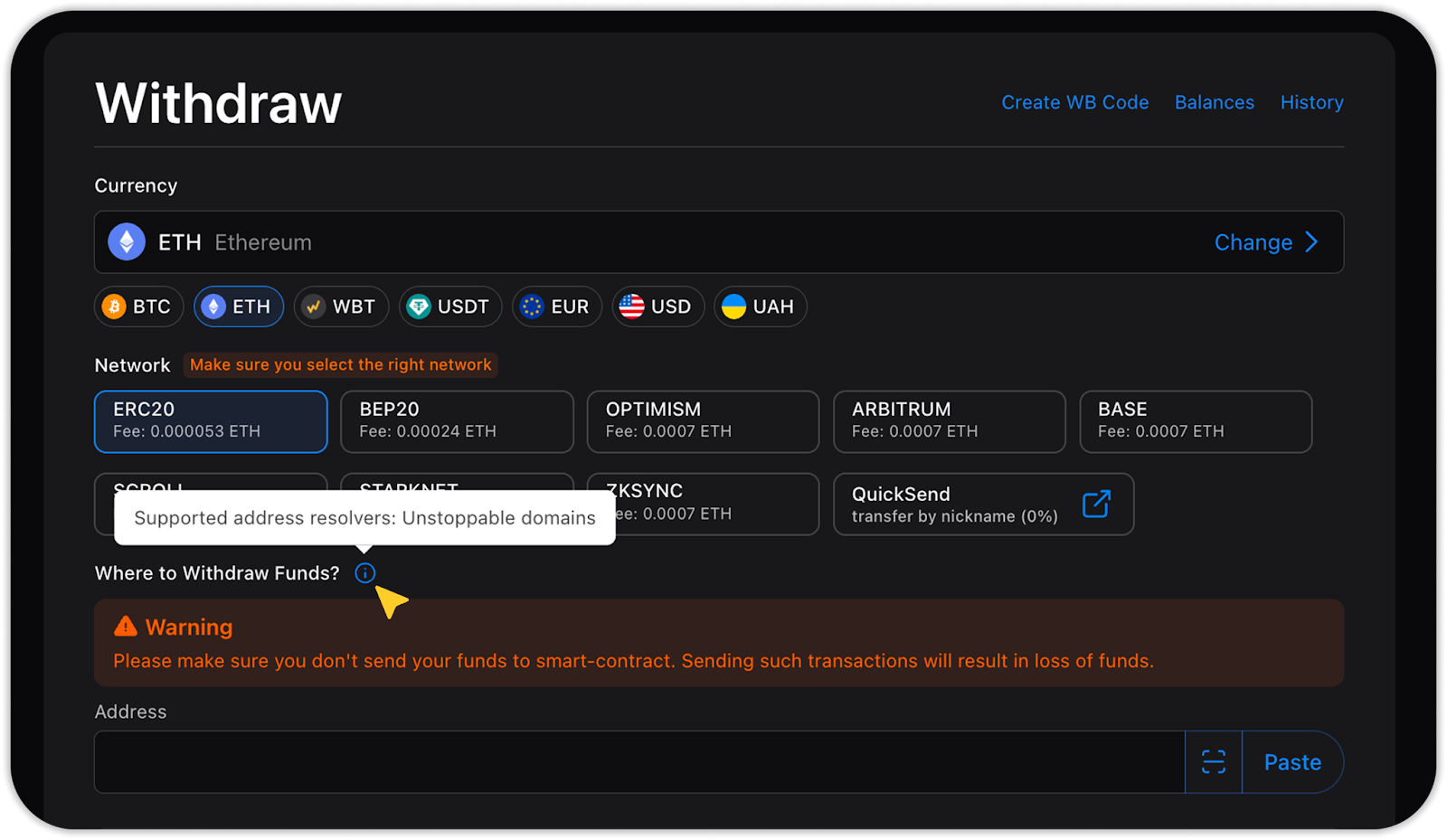1447x840 pixels.
Task: Select the UAH currency chip
Action: (760, 307)
